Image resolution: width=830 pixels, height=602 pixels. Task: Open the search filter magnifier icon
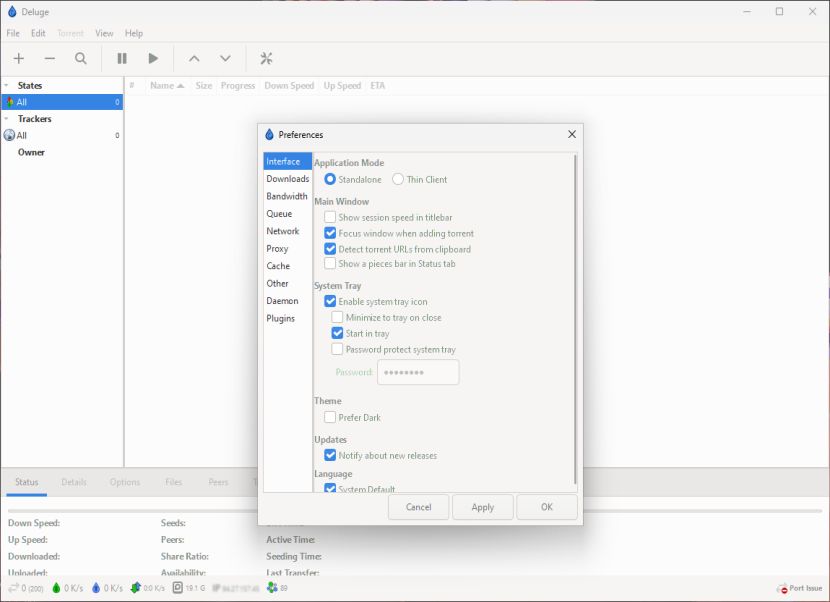click(80, 58)
